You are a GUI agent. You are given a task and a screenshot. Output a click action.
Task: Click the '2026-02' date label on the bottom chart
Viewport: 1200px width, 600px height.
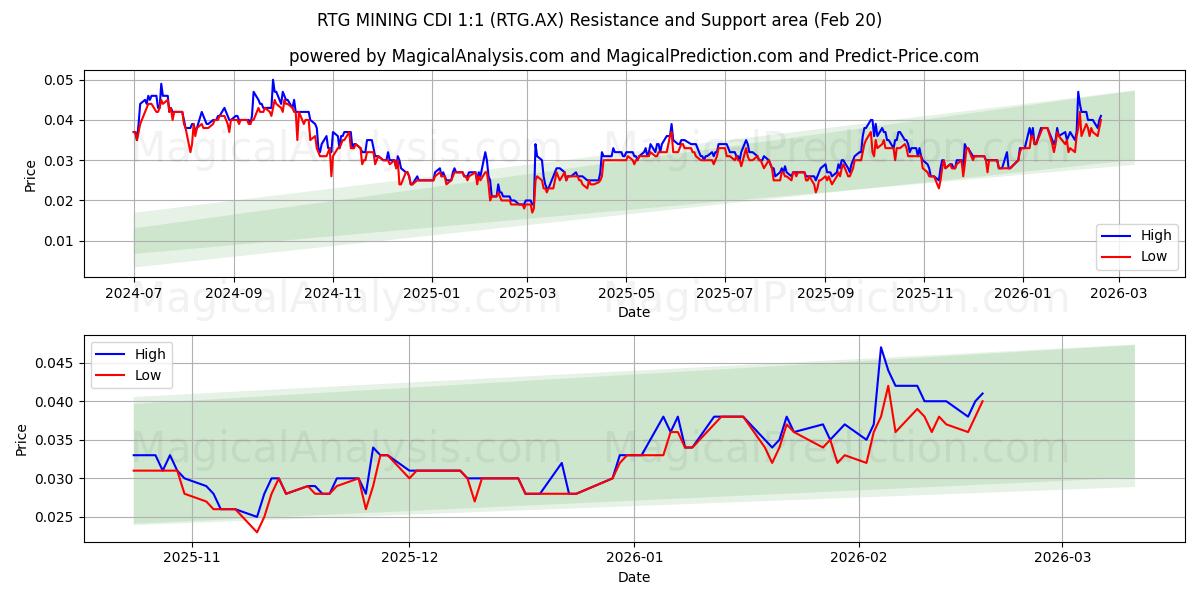[x=859, y=559]
